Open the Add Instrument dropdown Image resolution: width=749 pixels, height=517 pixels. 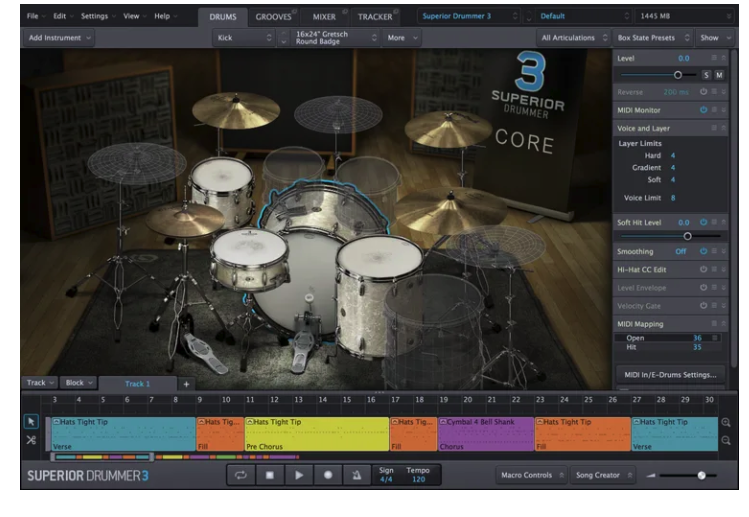pos(59,37)
